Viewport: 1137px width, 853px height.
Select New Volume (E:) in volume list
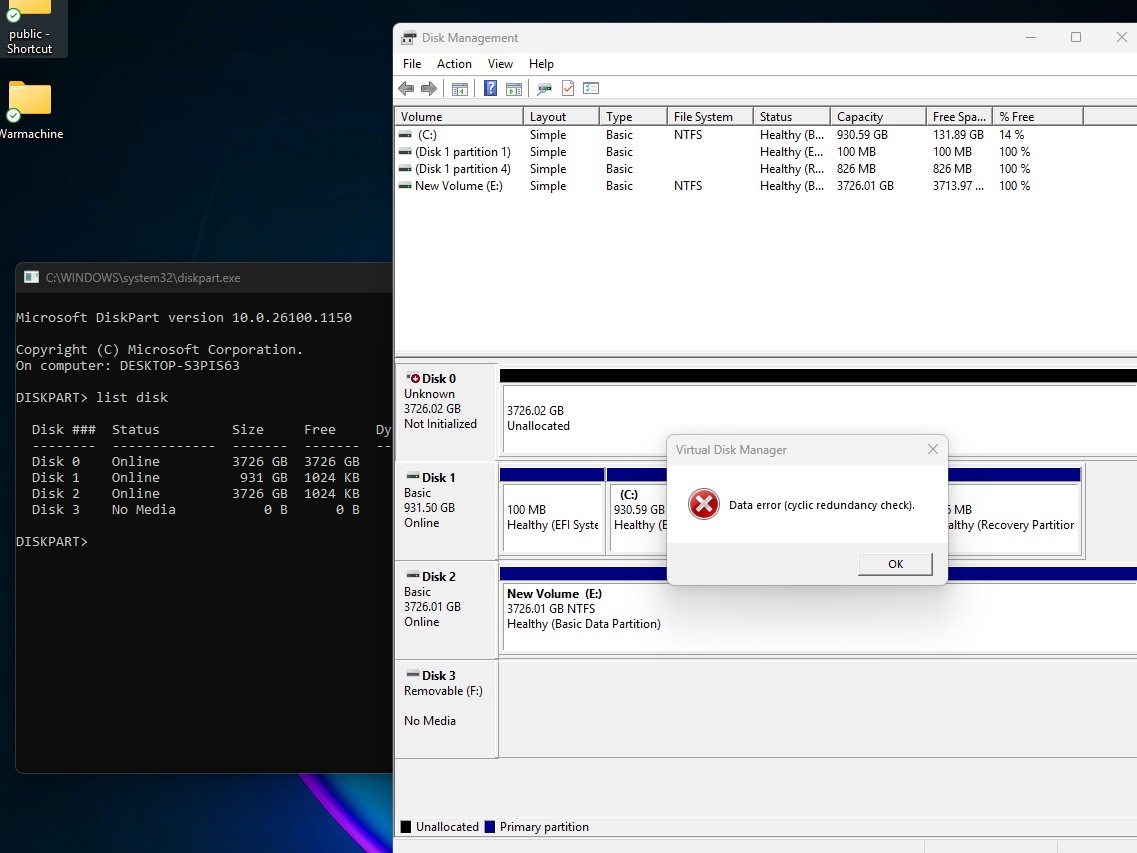(458, 186)
